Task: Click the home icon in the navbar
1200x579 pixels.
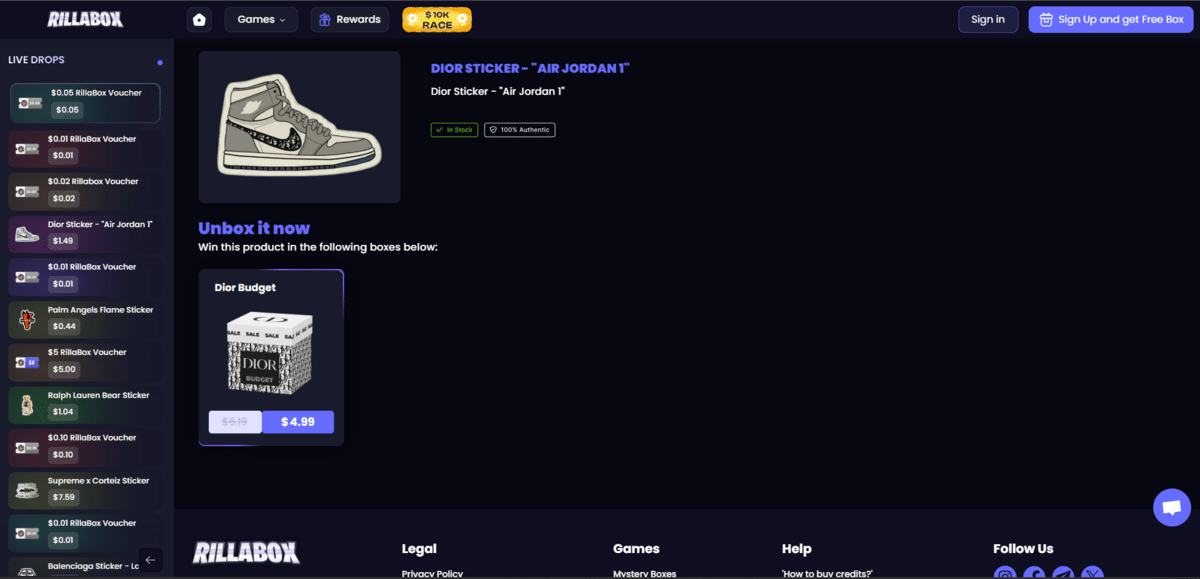Action: 199,20
